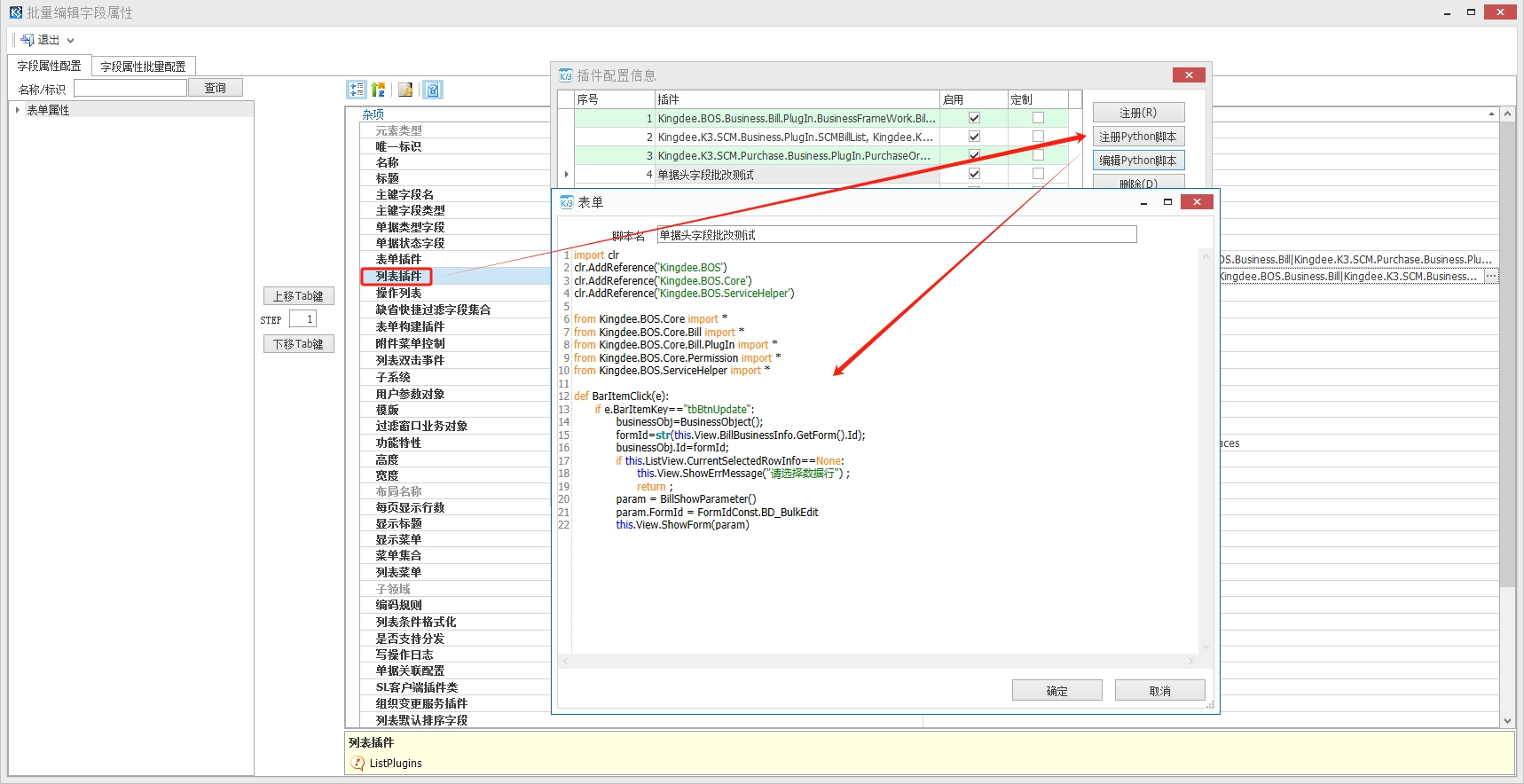Click the 脚本名 input field

(x=897, y=234)
